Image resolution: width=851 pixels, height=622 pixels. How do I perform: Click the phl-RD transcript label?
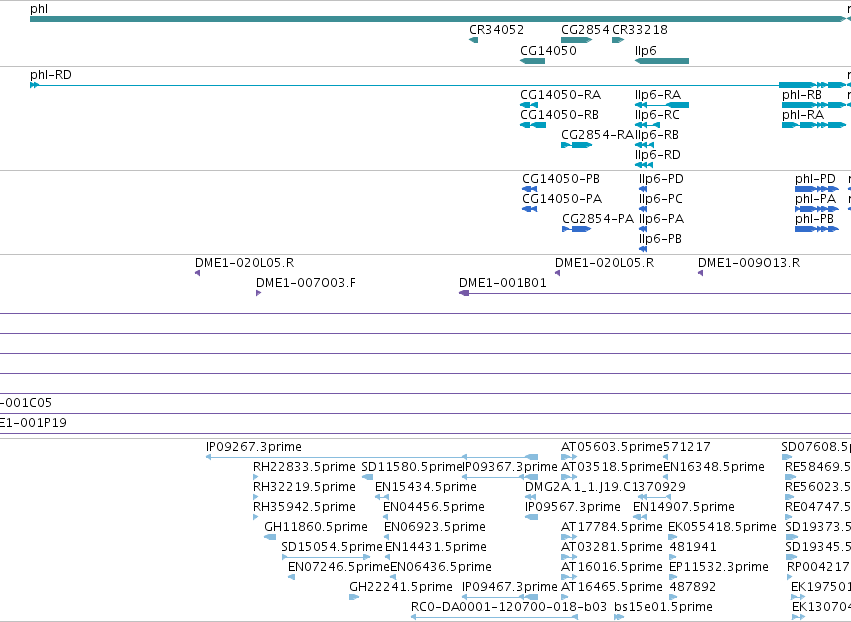(x=50, y=75)
